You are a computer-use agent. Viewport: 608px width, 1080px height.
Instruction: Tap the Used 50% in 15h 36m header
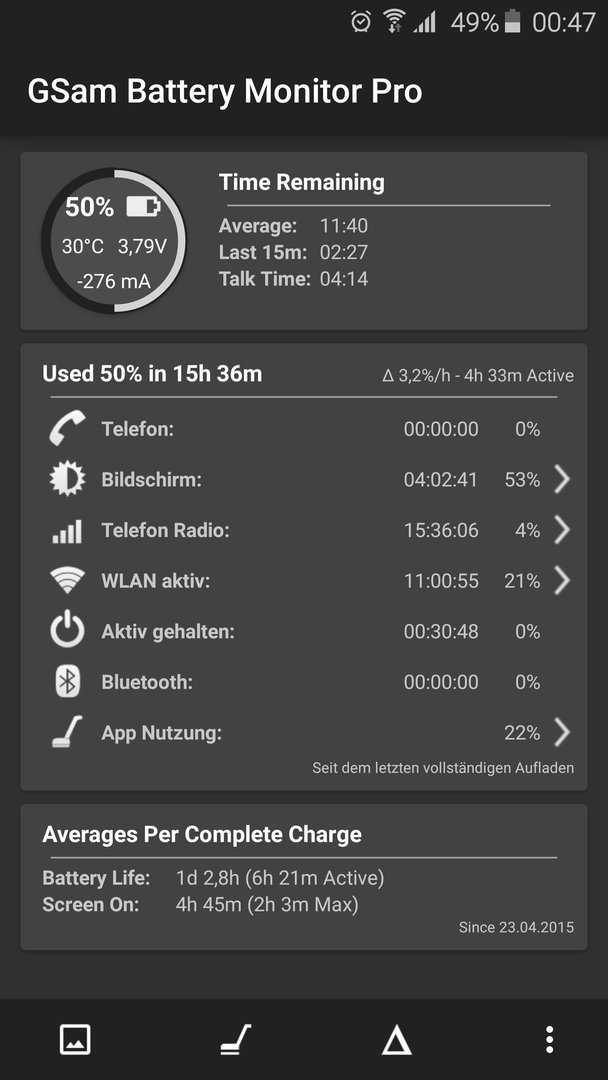(x=152, y=374)
